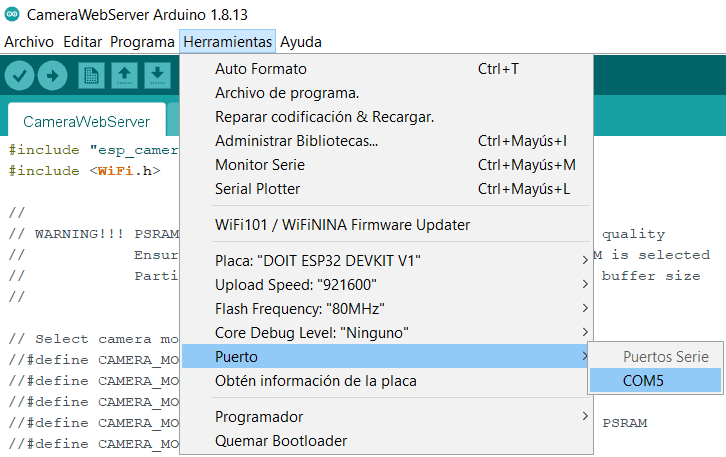
Task: Select the COM5 serial port
Action: coord(644,381)
